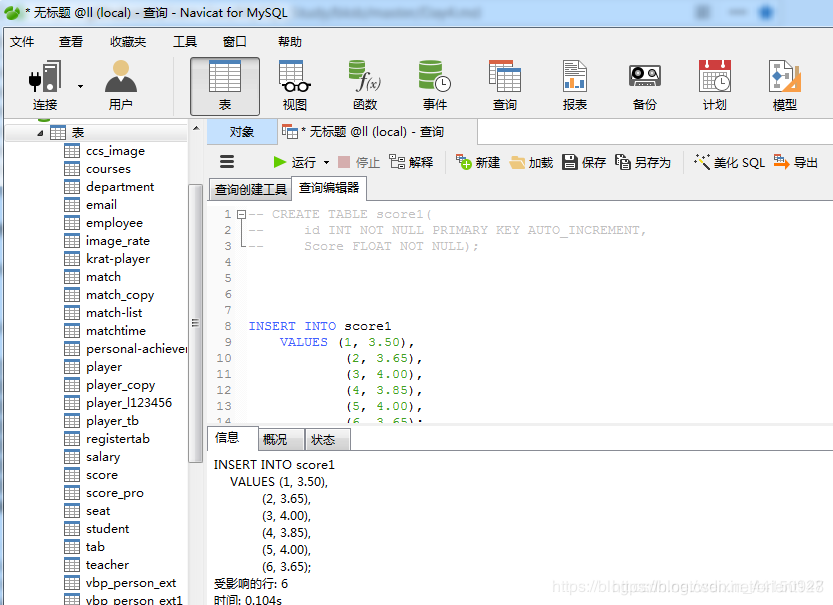Expand the 连接 dropdown arrow
This screenshot has width=833, height=605.
(x=80, y=86)
